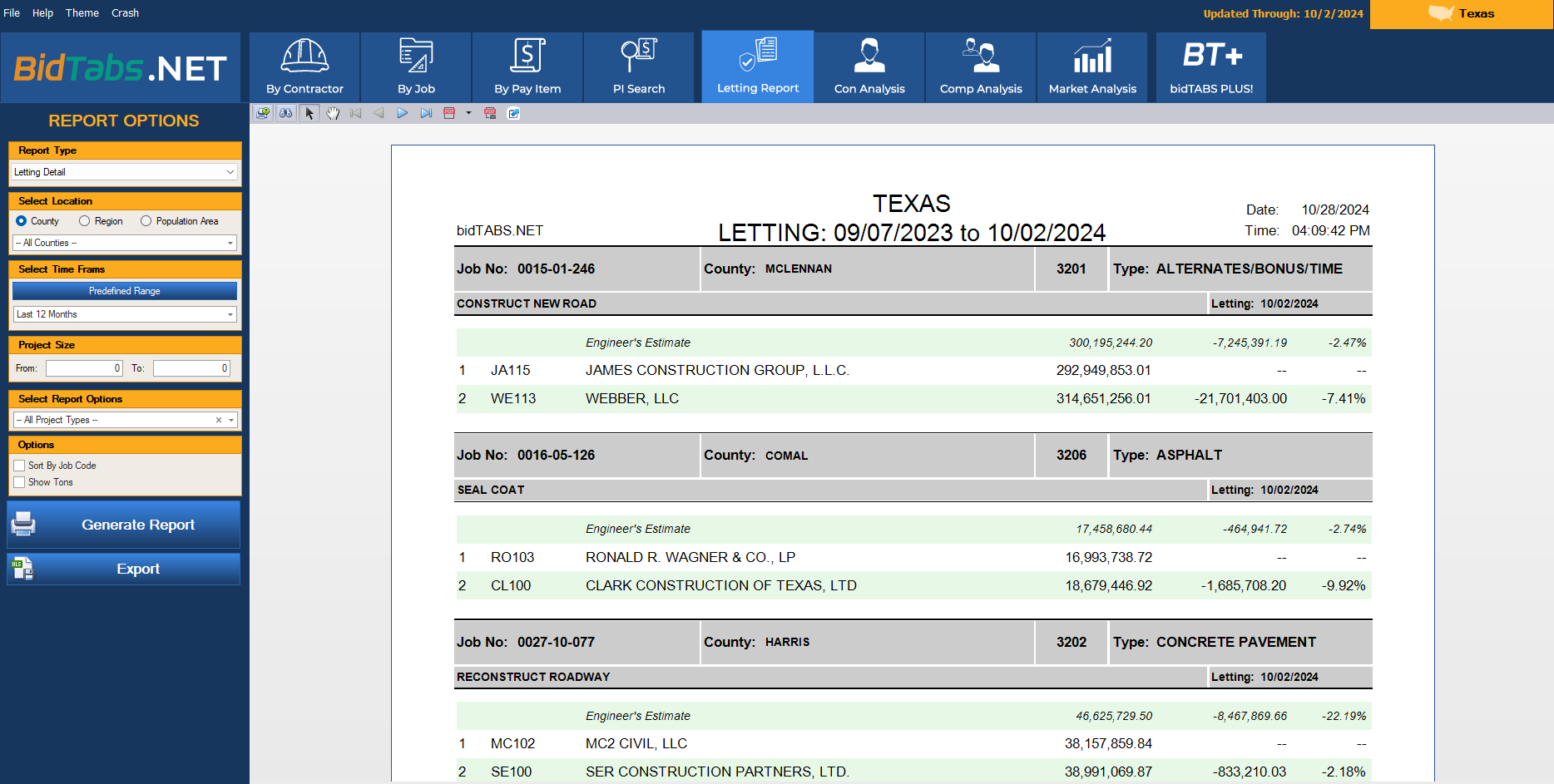Toggle Show Tons checkbox

click(x=19, y=482)
